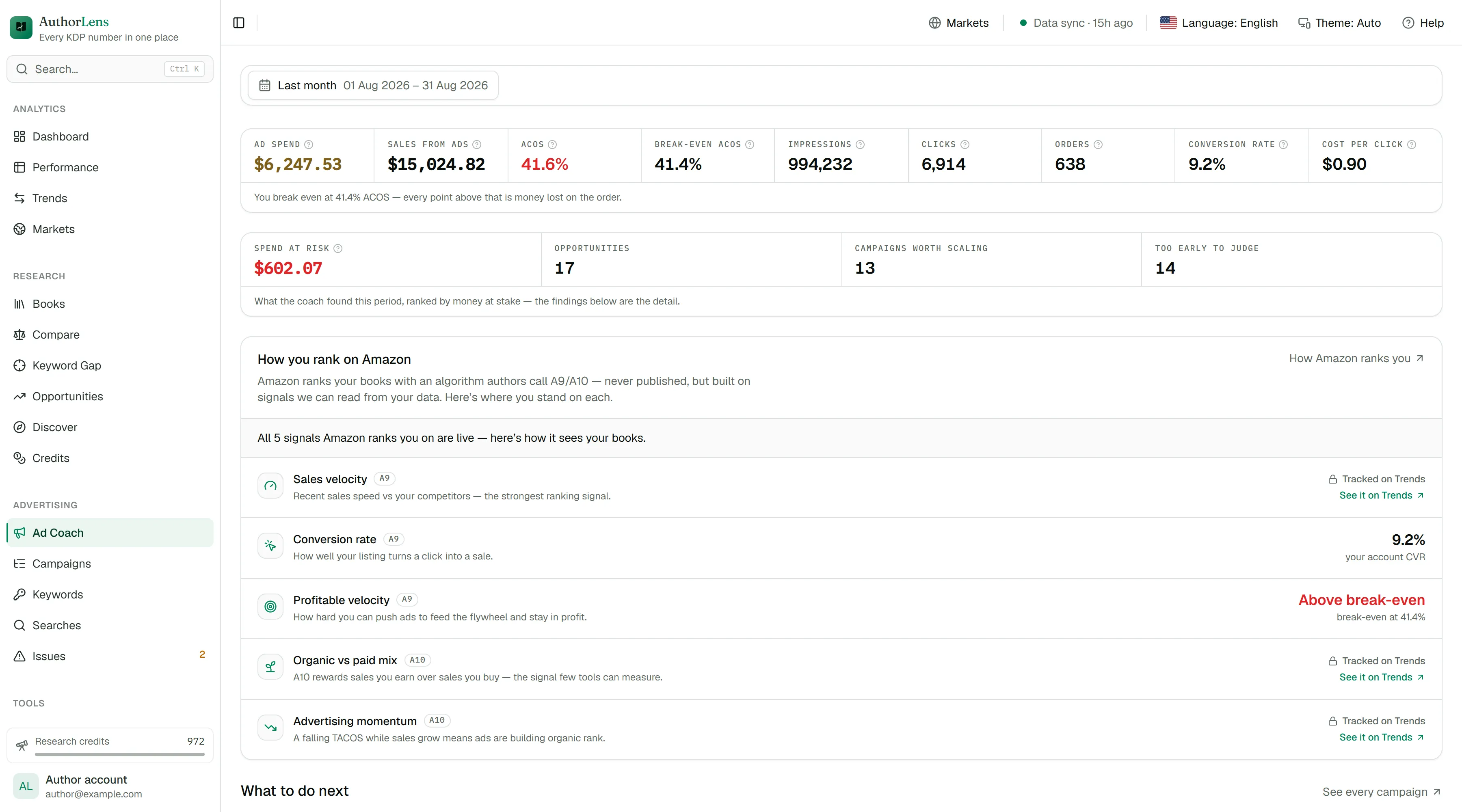Screen dimensions: 1462x812
Task: Open the Last month date range picker
Action: (373, 85)
